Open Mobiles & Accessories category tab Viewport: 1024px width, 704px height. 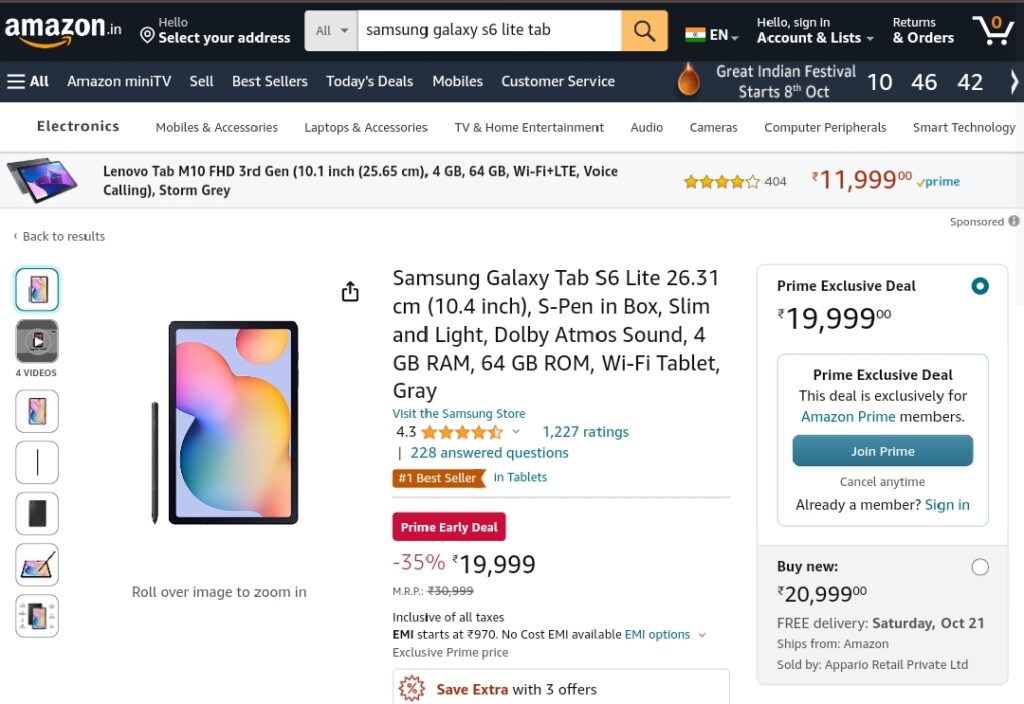click(x=217, y=127)
